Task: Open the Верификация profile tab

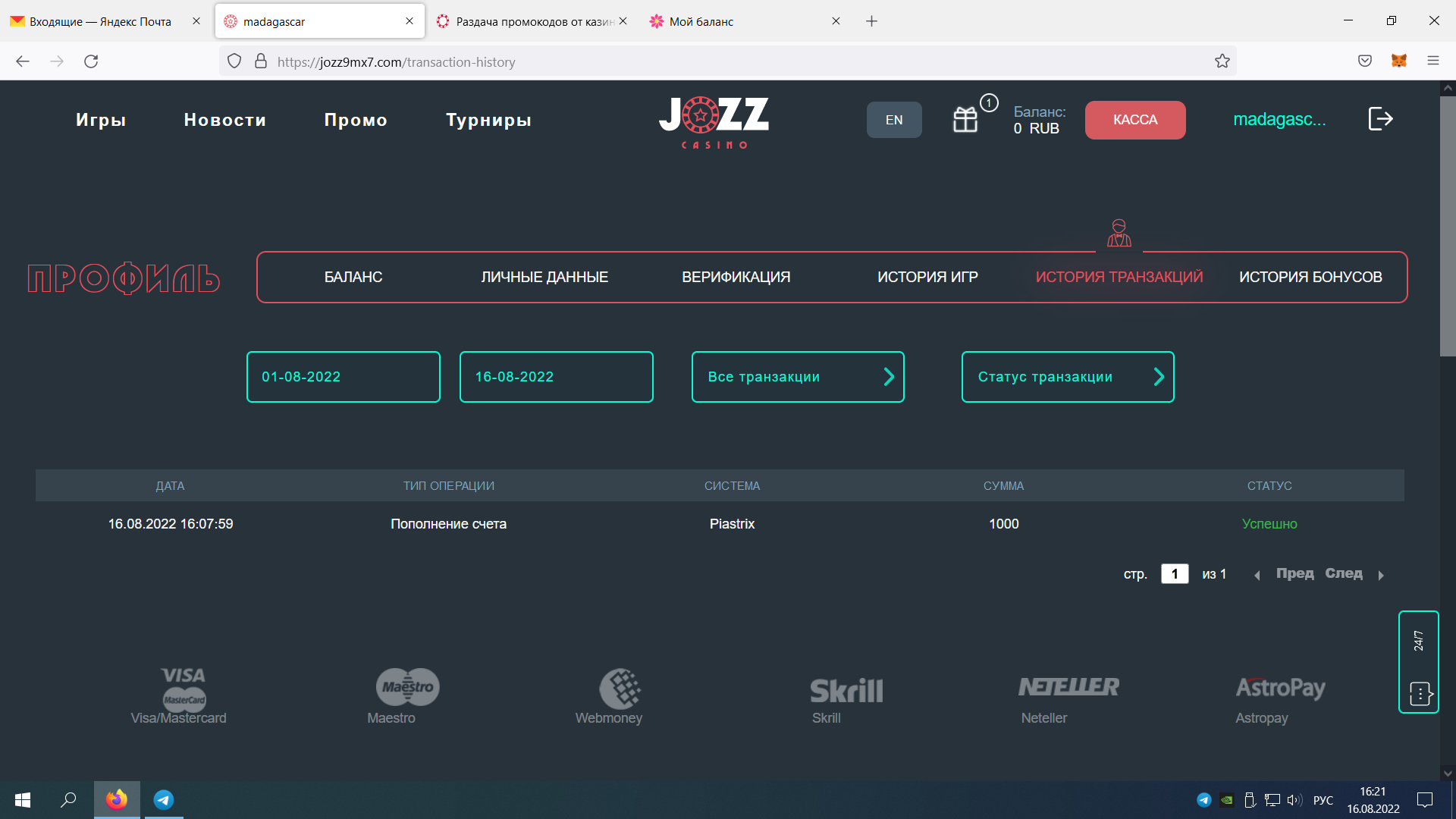Action: (x=736, y=278)
